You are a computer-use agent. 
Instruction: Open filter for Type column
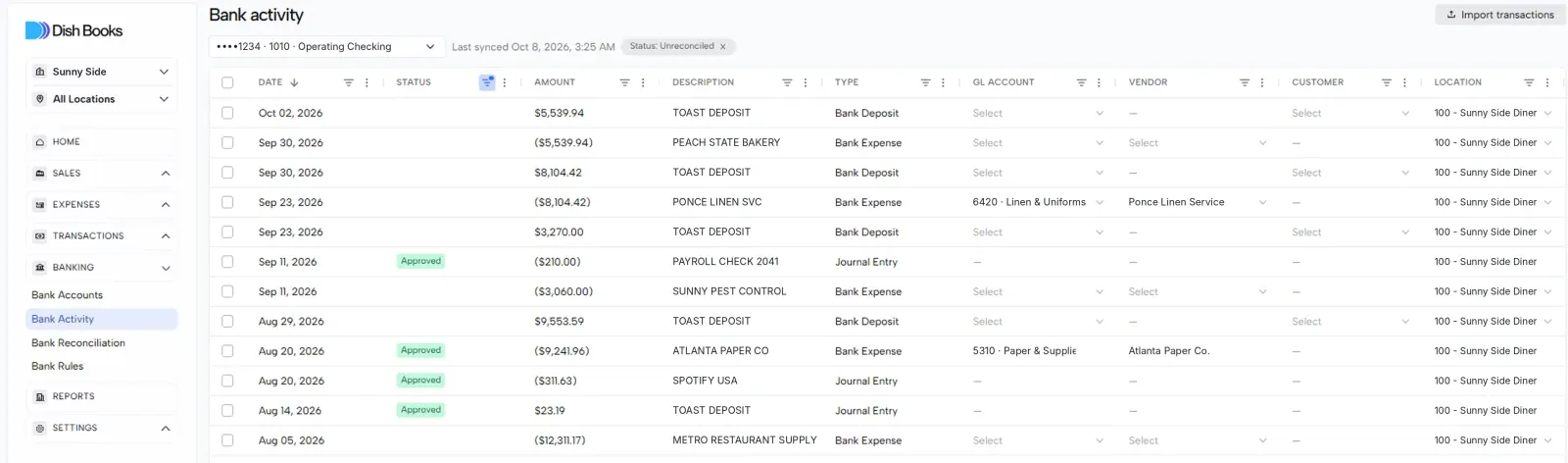click(925, 82)
